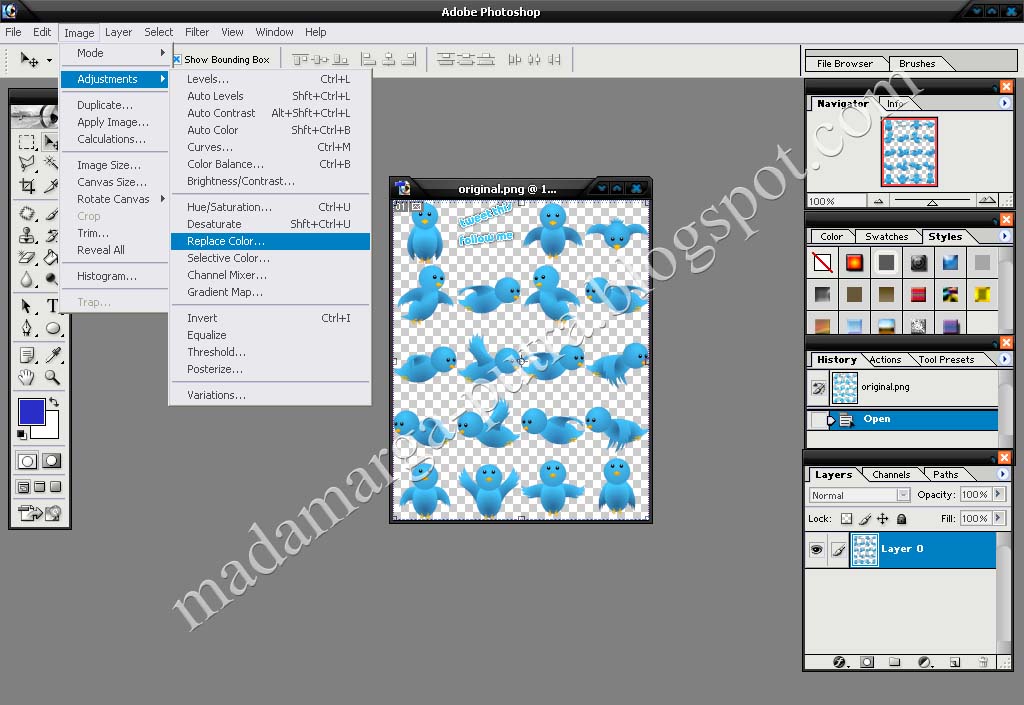This screenshot has height=705, width=1024.
Task: Select the Path Selection tool
Action: pos(27,306)
